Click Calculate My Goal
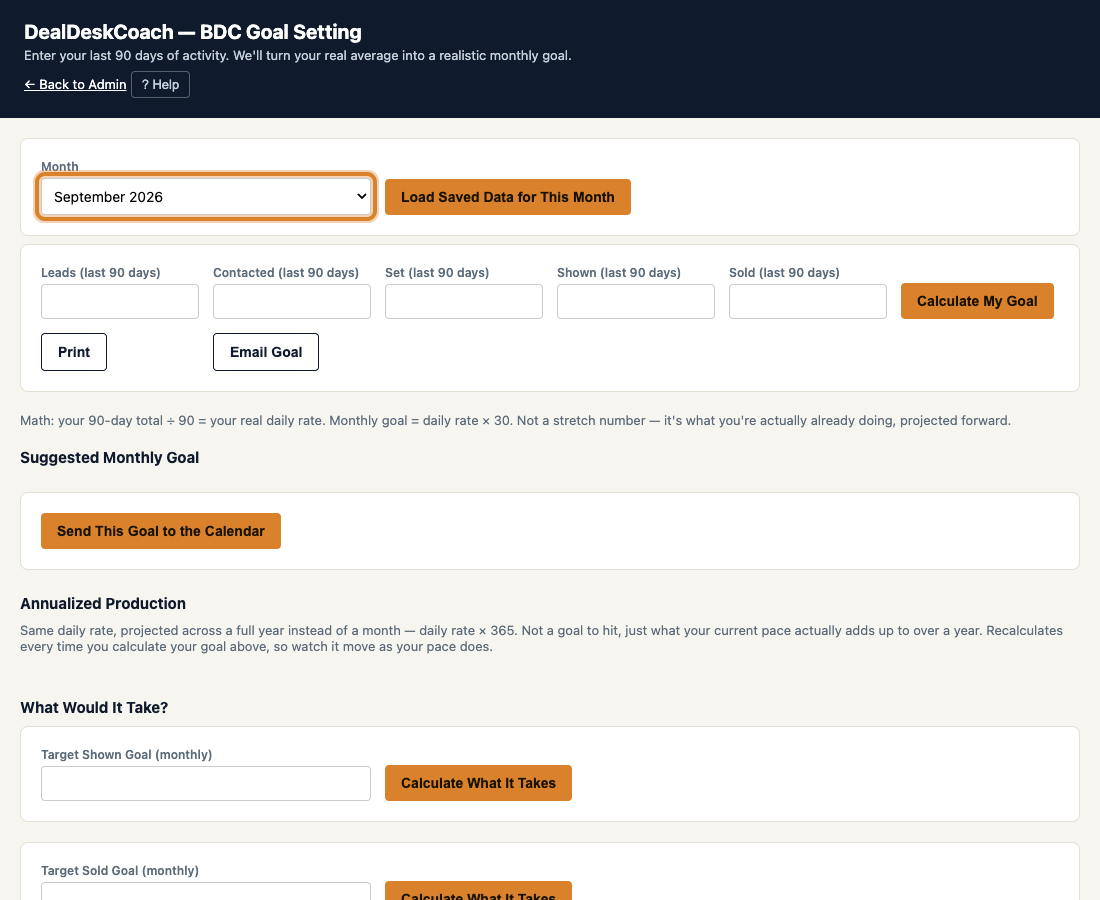This screenshot has width=1100, height=900. point(977,301)
